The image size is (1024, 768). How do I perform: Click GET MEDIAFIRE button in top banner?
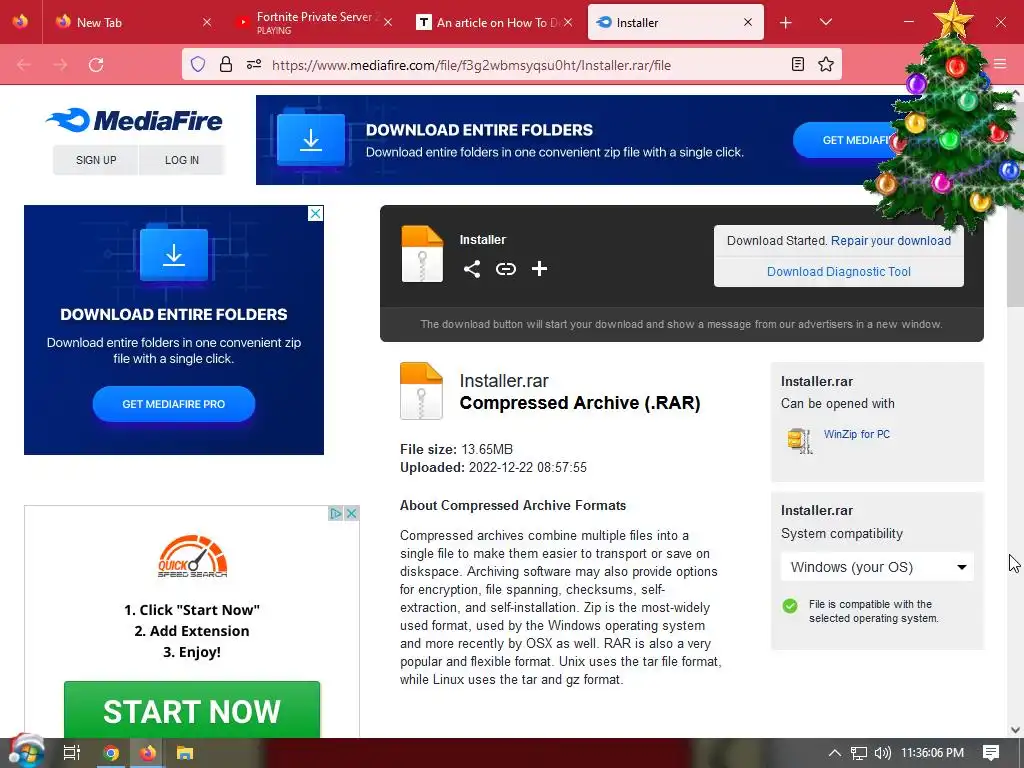coord(846,140)
